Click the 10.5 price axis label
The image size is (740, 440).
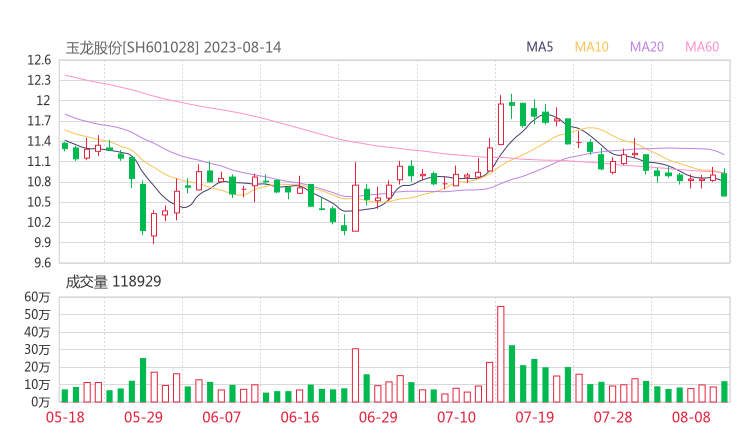click(x=39, y=202)
